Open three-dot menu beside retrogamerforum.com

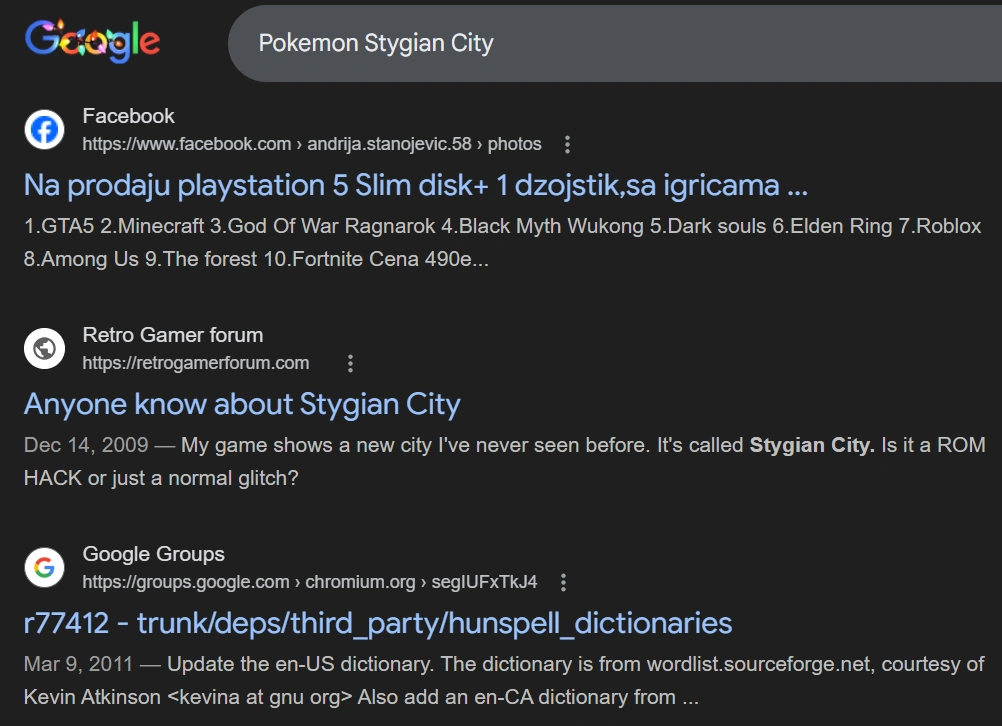point(350,364)
